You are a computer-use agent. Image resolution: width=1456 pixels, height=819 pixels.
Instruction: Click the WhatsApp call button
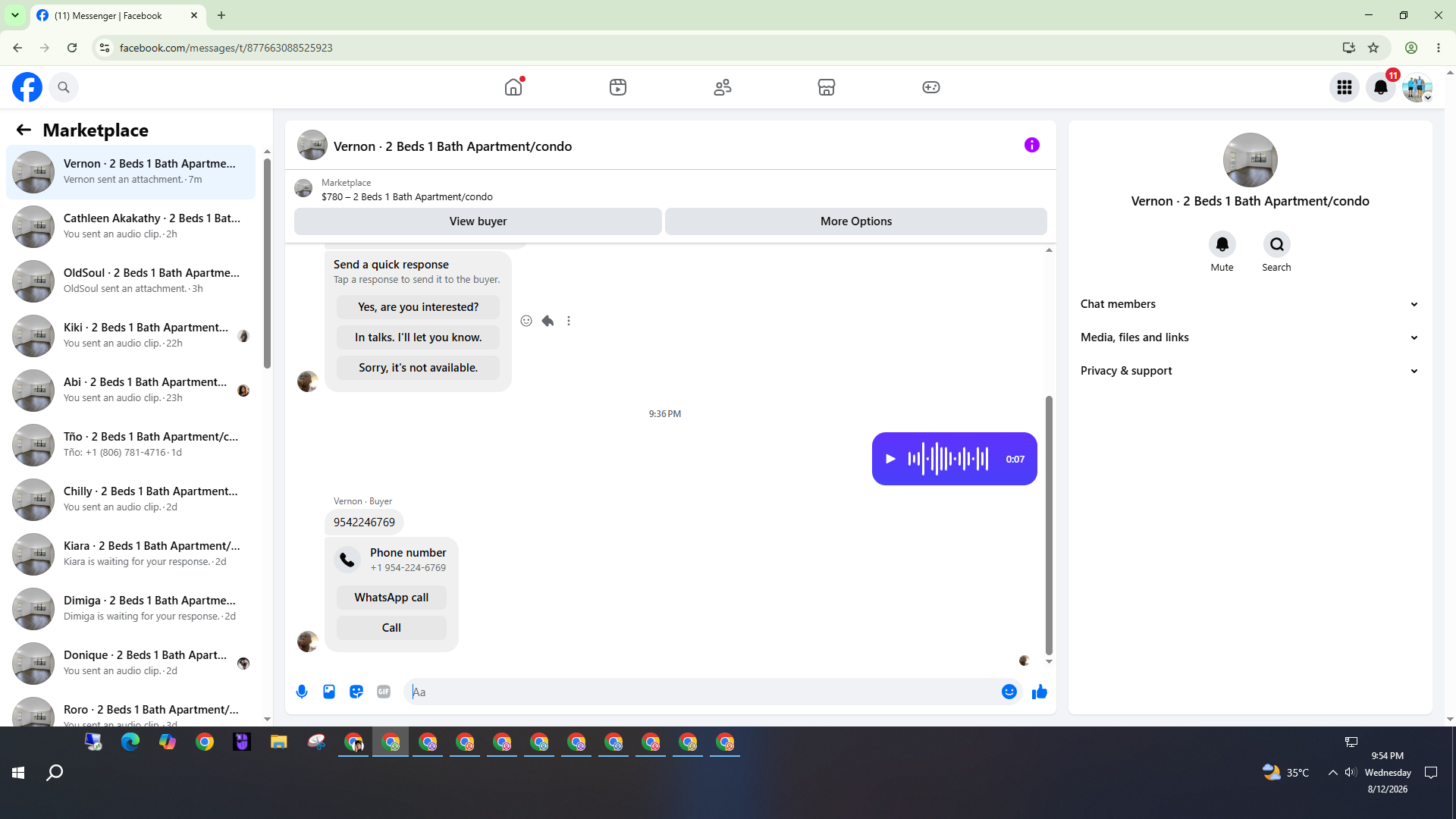pos(391,598)
